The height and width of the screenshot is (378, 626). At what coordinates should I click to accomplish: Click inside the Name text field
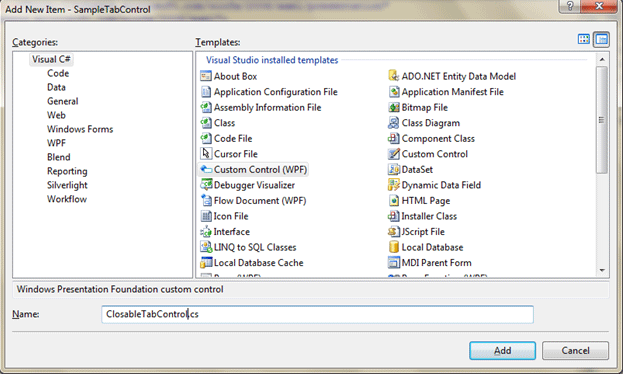pos(317,315)
